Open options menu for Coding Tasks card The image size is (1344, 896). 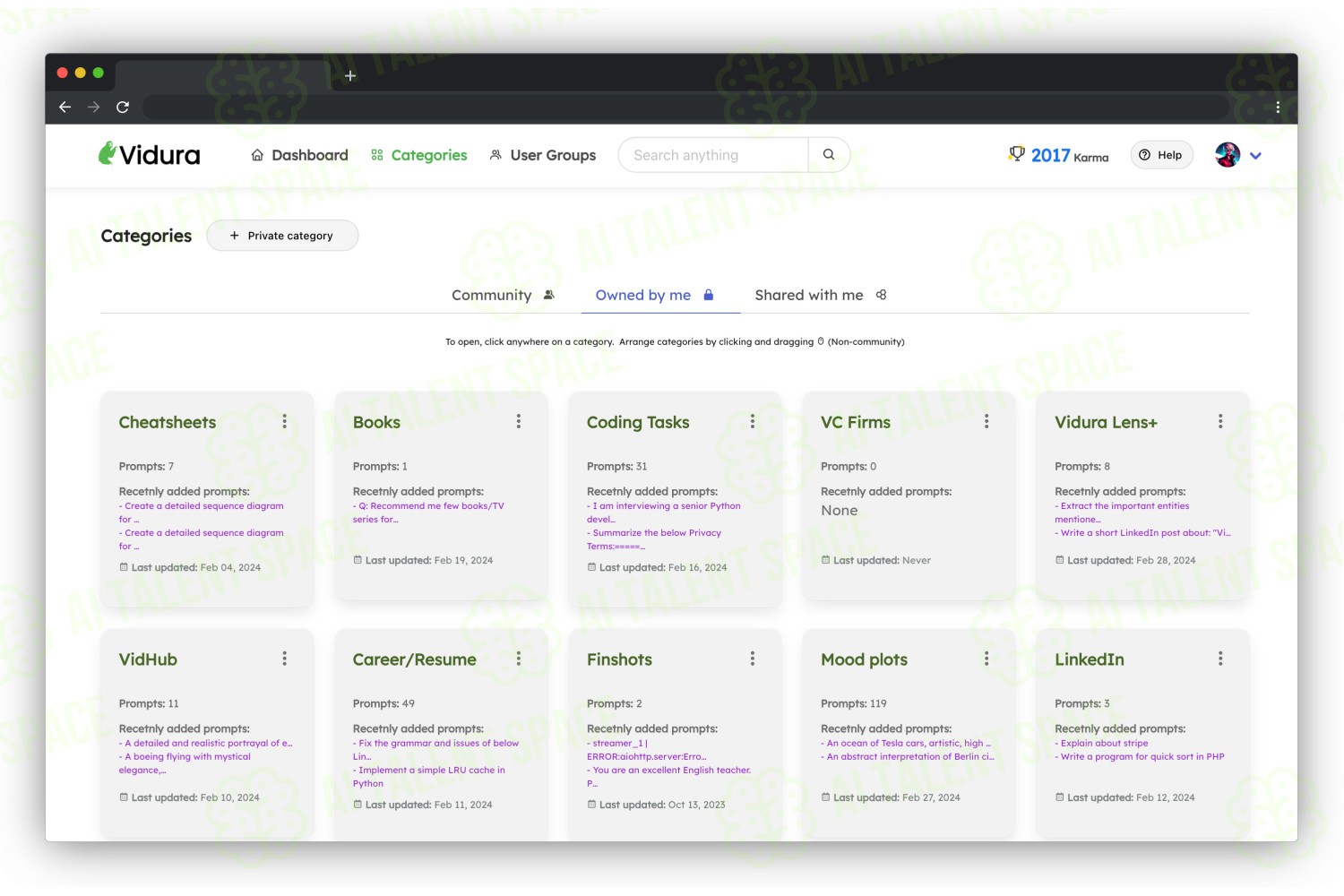point(753,421)
